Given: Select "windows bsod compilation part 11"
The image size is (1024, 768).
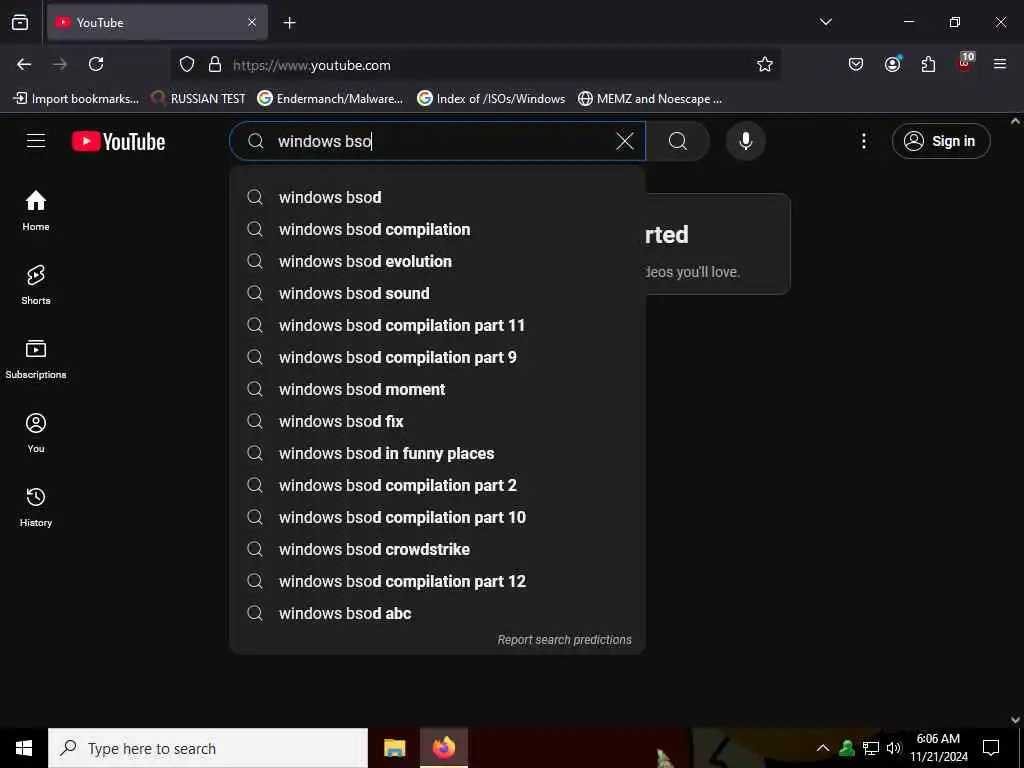Looking at the screenshot, I should coord(438,325).
